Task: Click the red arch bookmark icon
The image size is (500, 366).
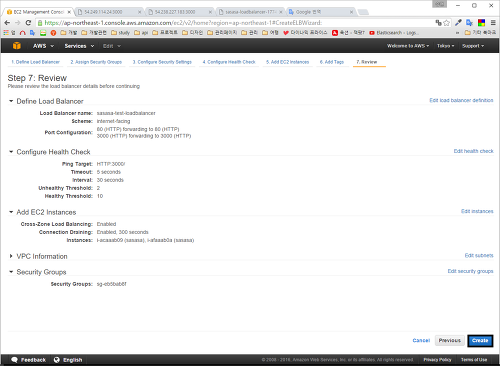Action: (x=22, y=33)
